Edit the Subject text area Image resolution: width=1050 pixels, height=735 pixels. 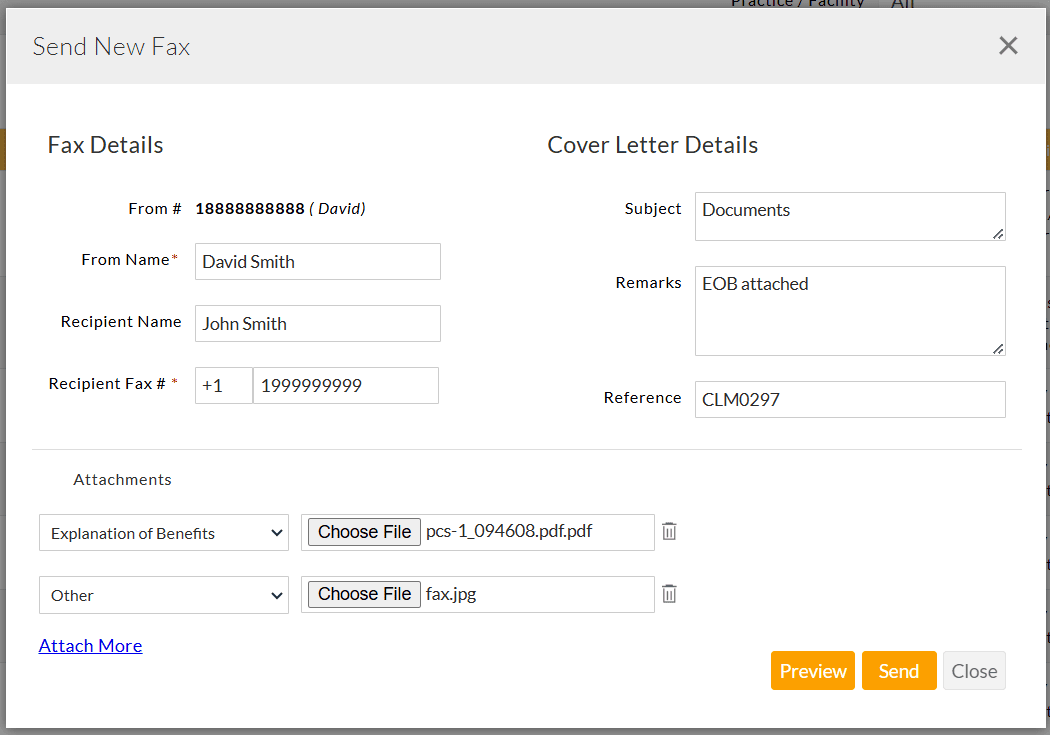(x=849, y=216)
